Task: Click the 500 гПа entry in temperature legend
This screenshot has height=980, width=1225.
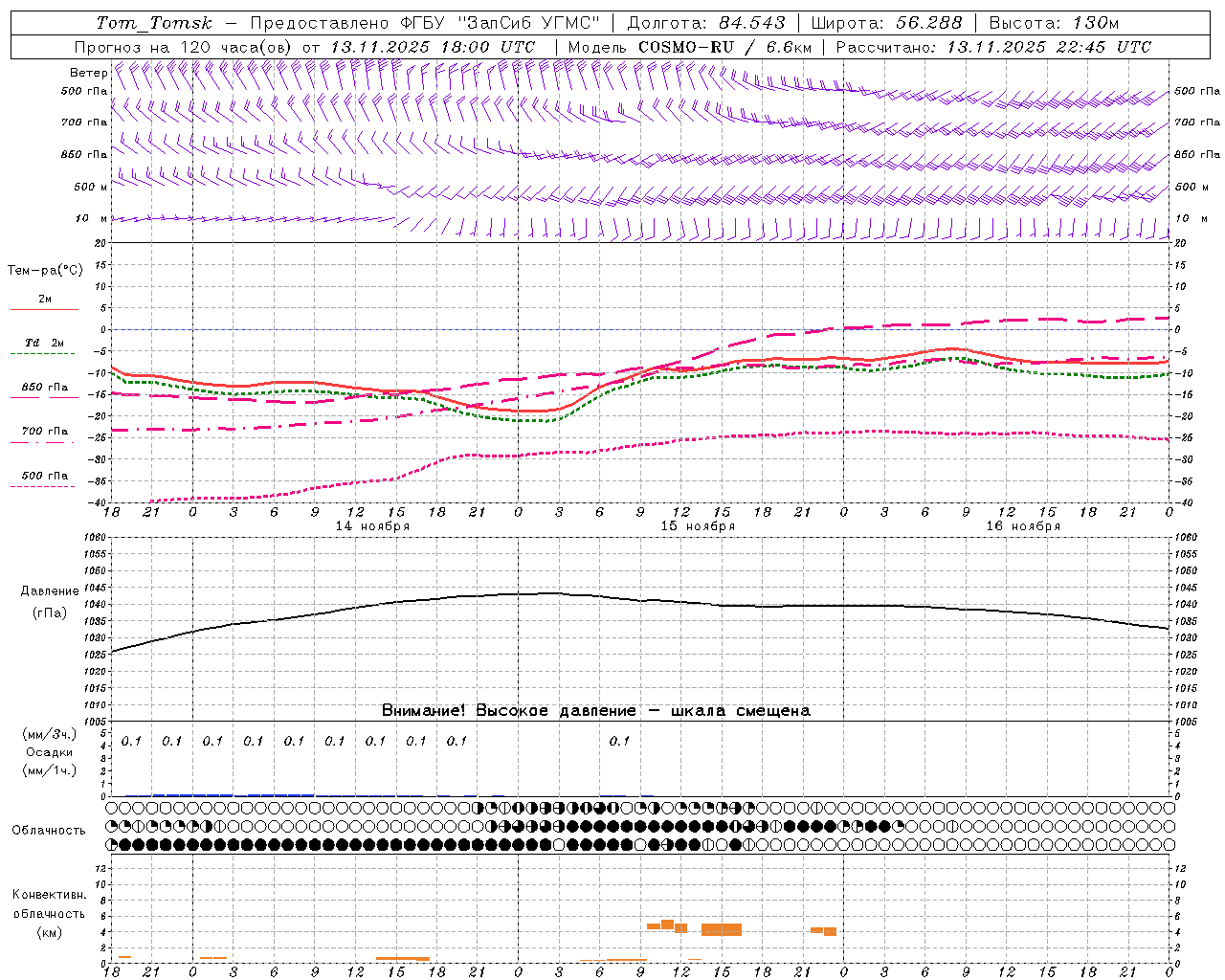Action: coord(45,476)
